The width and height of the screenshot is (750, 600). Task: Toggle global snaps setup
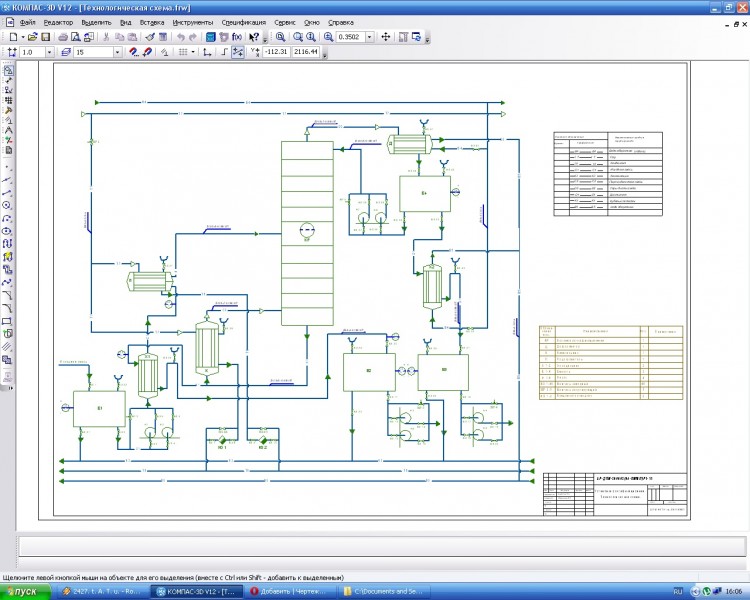click(x=134, y=52)
